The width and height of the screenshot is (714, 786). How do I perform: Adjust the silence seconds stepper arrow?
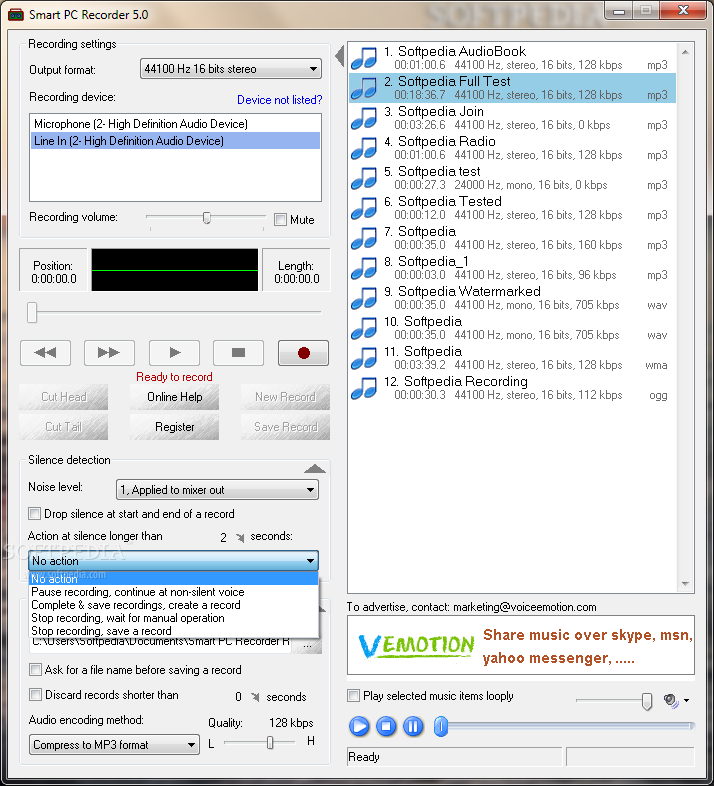pyautogui.click(x=240, y=538)
